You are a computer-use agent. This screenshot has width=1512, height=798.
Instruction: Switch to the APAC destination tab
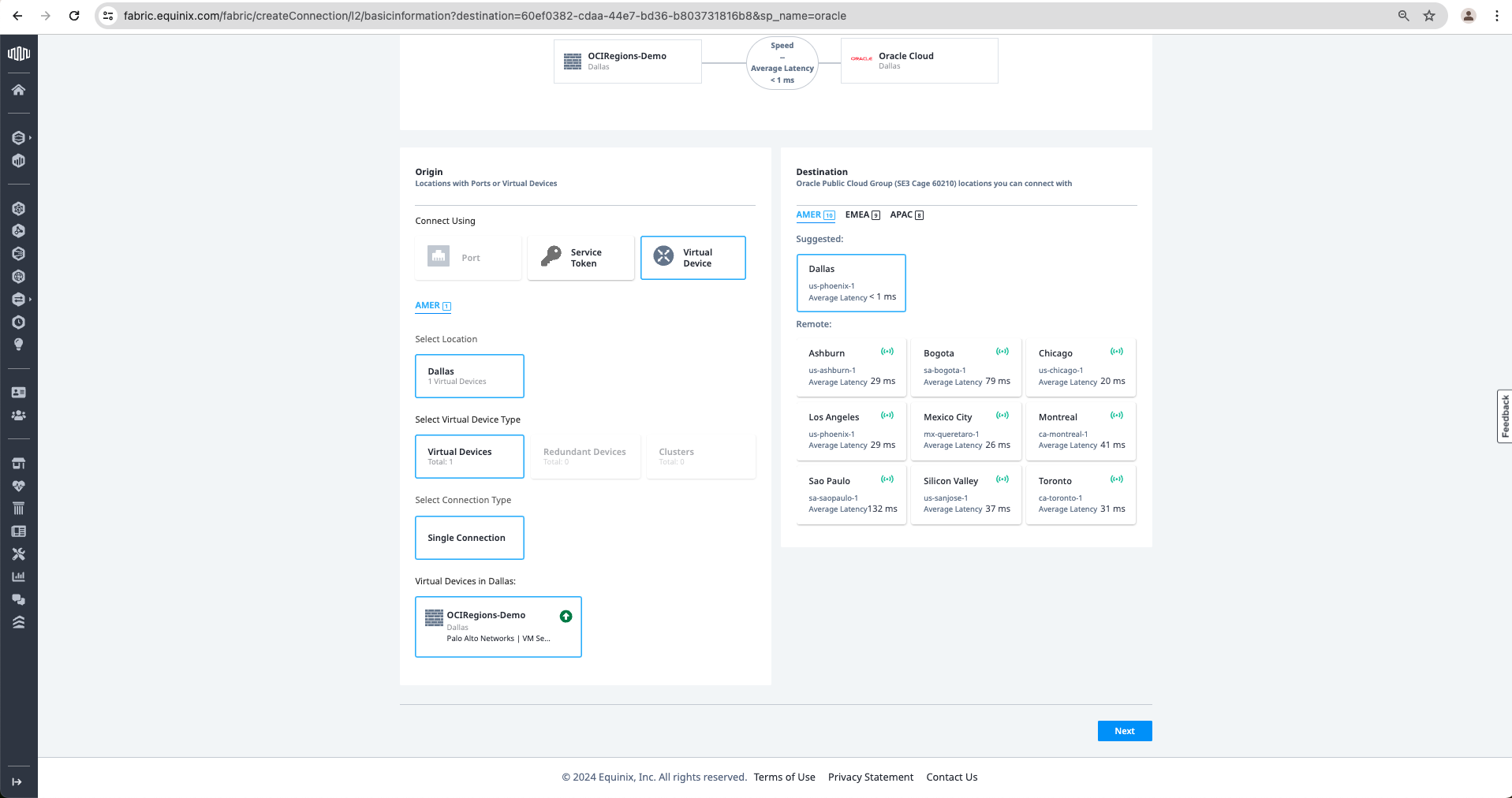[905, 215]
